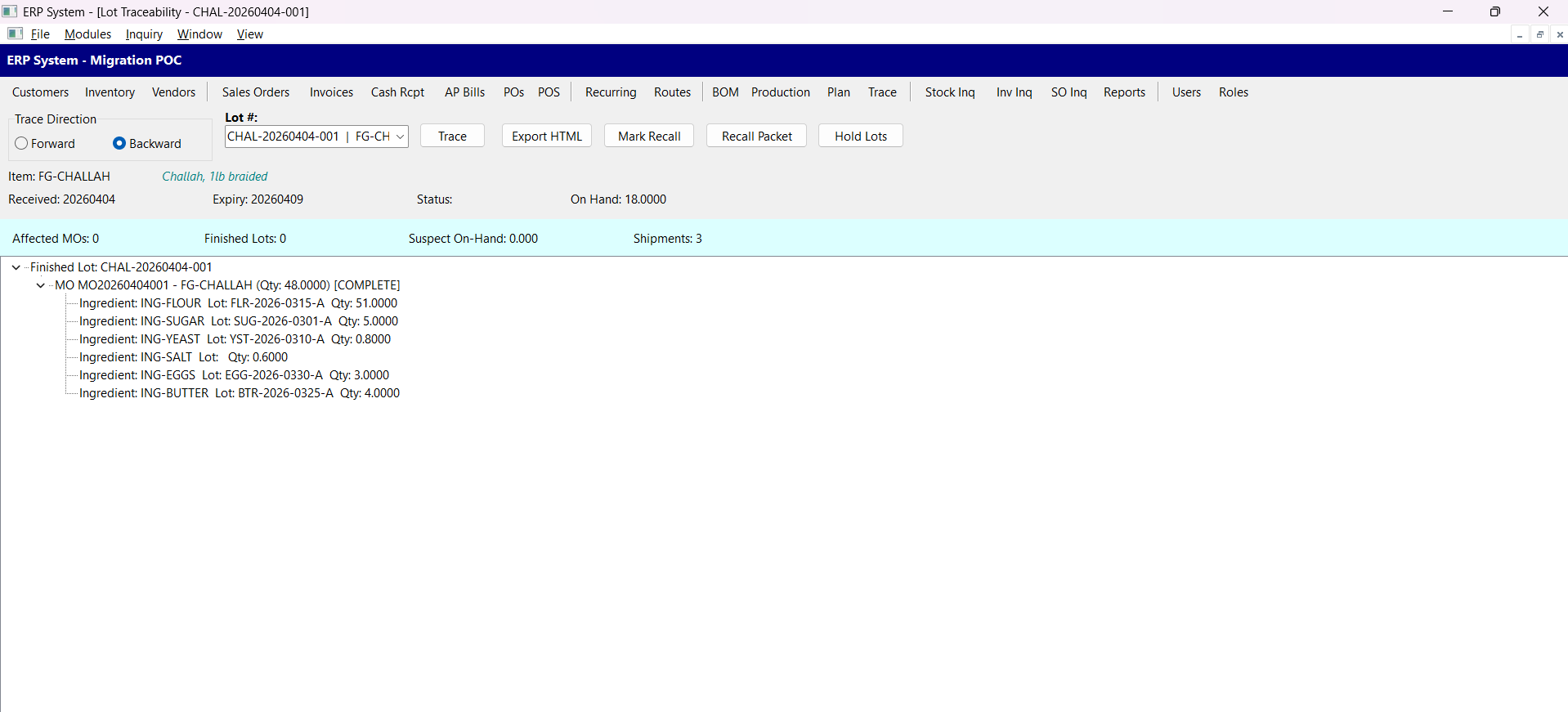Image resolution: width=1568 pixels, height=712 pixels.
Task: Select Ingredient: ING-YEAST row
Action: [x=235, y=339]
